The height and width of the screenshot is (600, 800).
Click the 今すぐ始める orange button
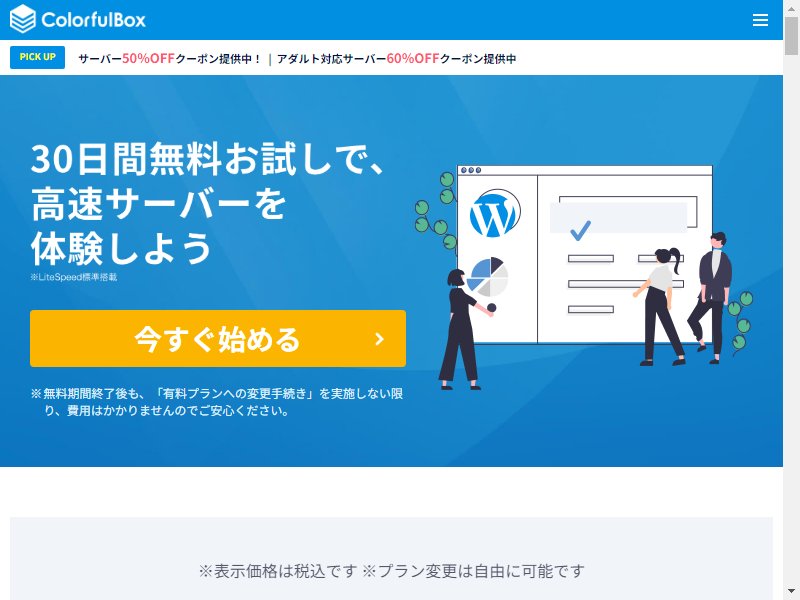[x=218, y=338]
